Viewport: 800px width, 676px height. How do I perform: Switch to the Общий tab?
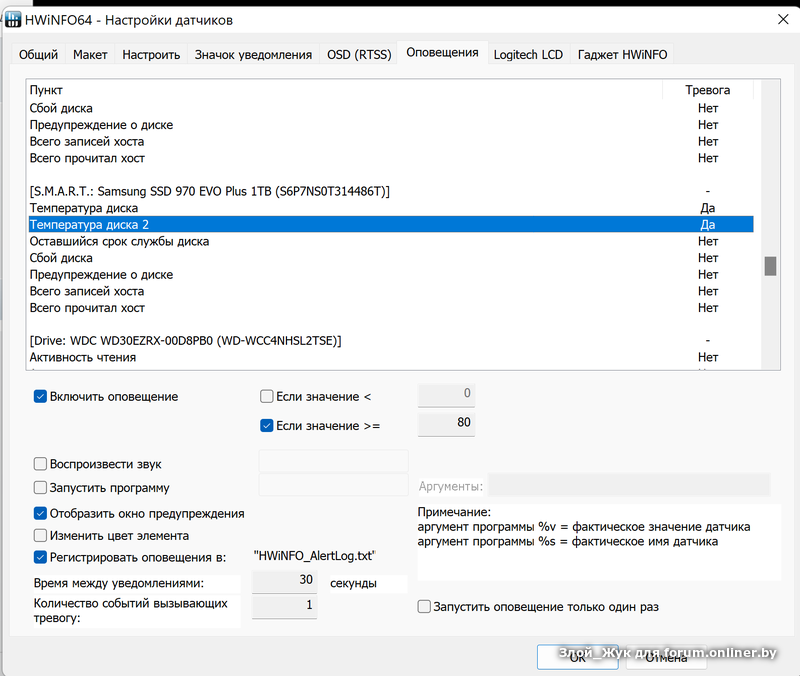point(38,55)
